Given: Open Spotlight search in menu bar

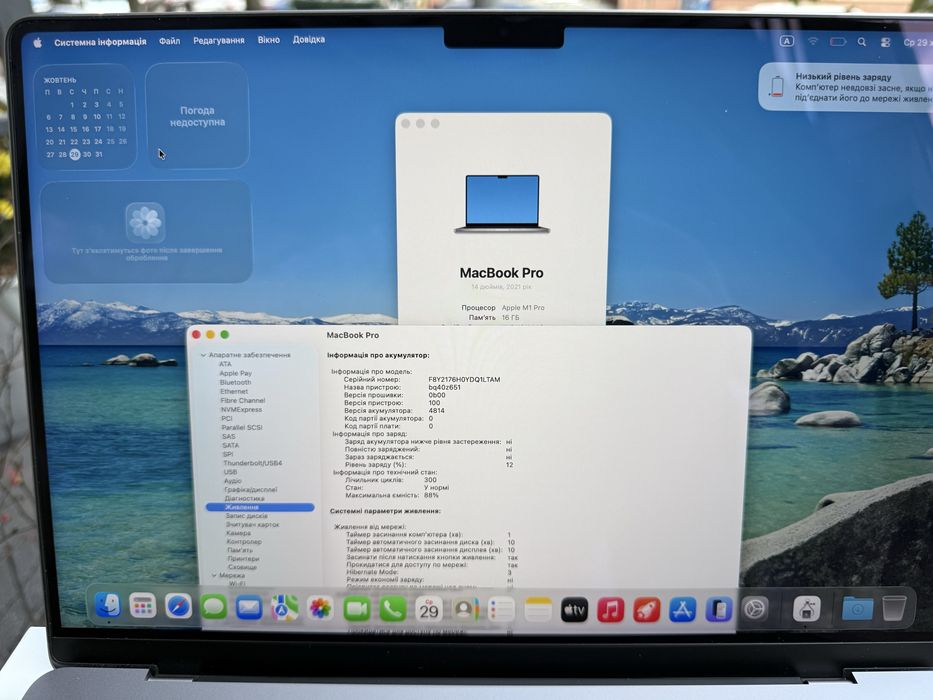Looking at the screenshot, I should click(x=862, y=42).
